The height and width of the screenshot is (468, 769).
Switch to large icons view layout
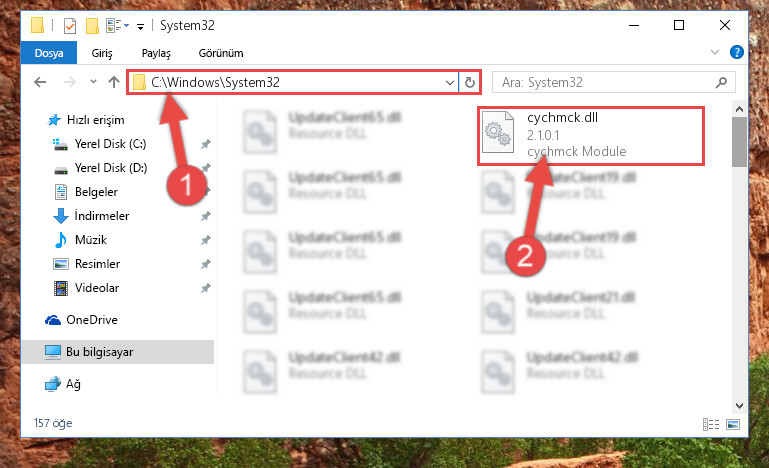[733, 424]
